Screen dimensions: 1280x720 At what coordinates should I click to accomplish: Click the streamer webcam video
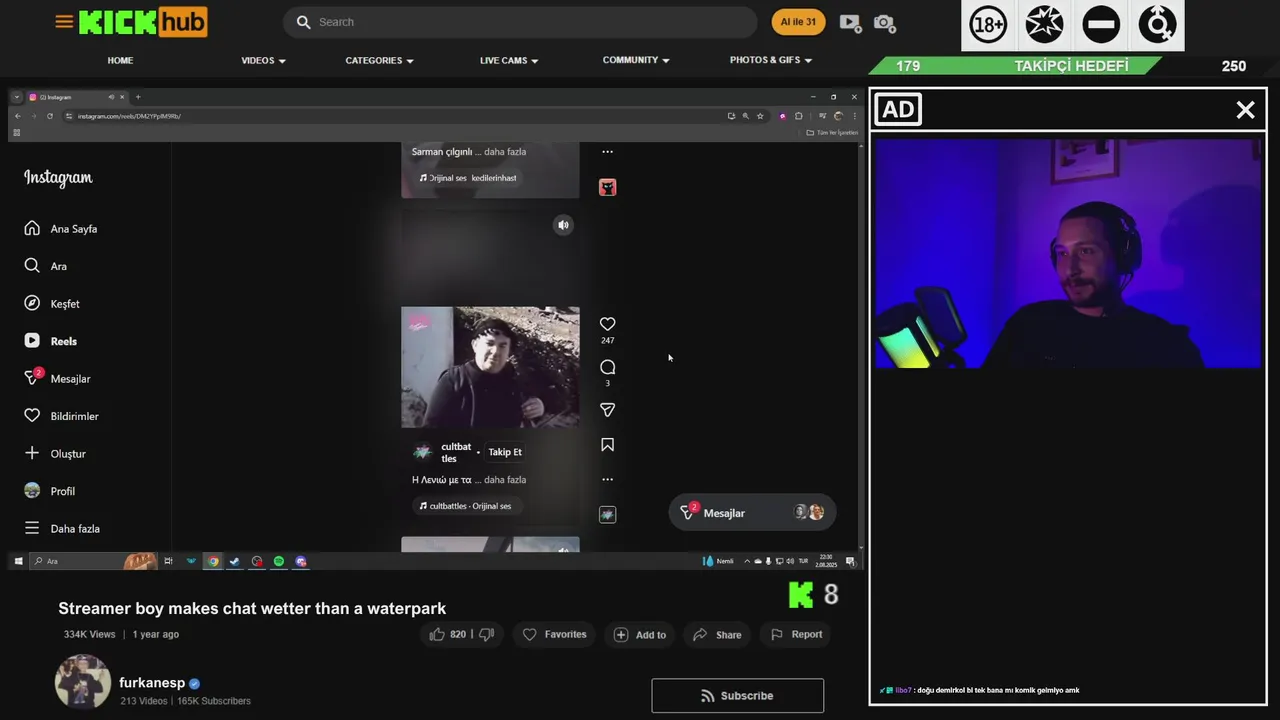click(x=1068, y=253)
